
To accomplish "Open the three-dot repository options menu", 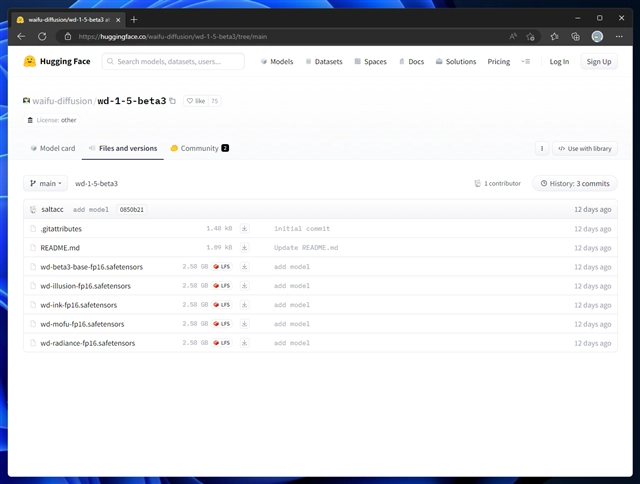I will point(542,149).
